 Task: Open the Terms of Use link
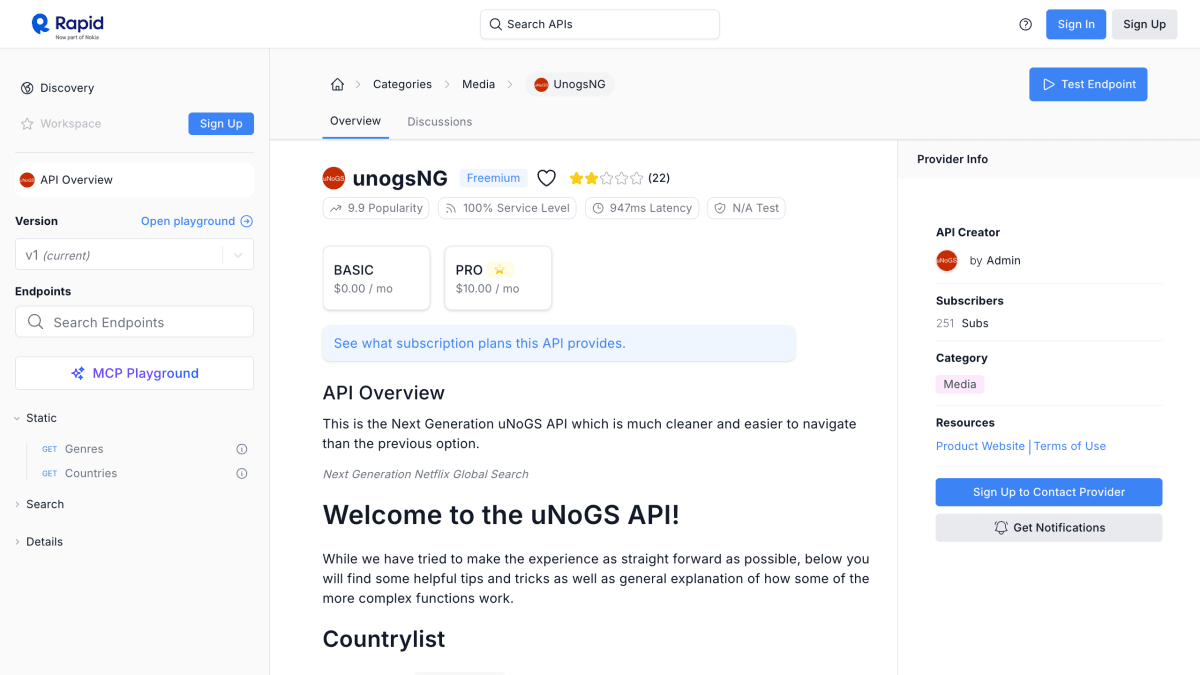tap(1070, 446)
